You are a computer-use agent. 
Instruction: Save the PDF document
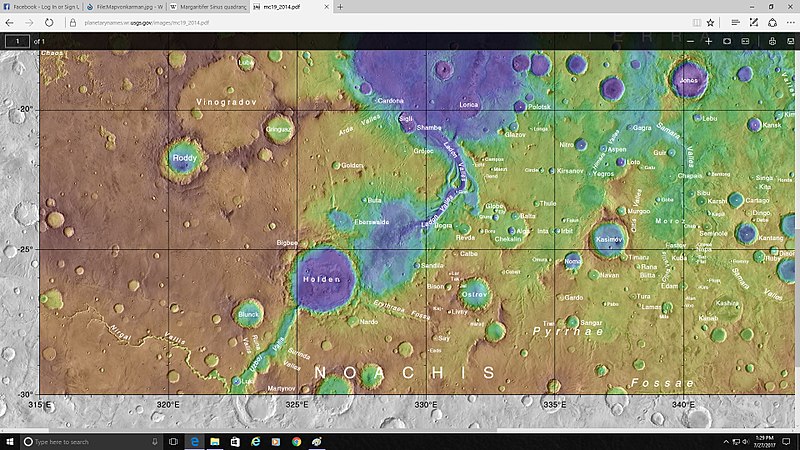tap(790, 41)
